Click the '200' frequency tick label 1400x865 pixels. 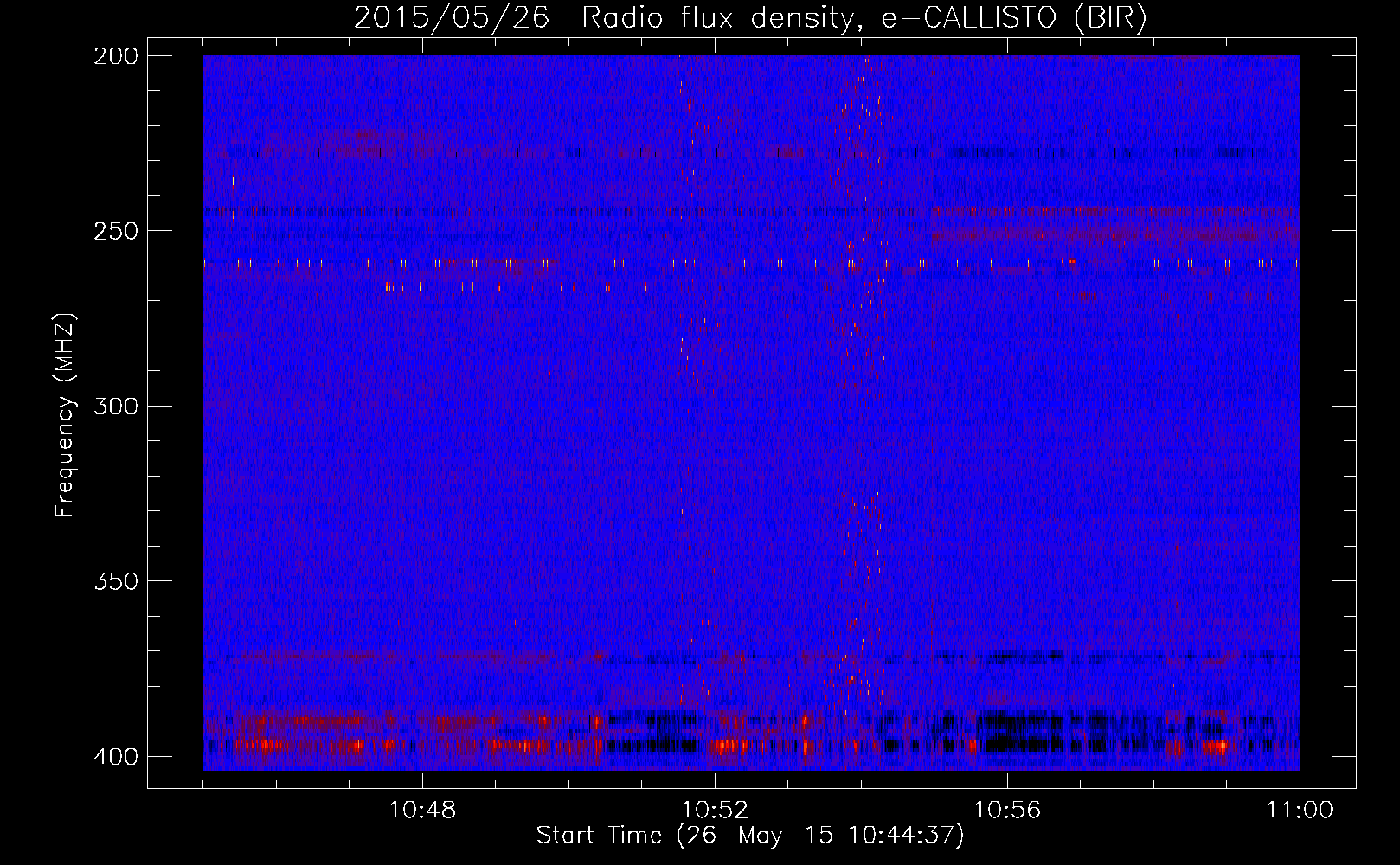pyautogui.click(x=115, y=56)
